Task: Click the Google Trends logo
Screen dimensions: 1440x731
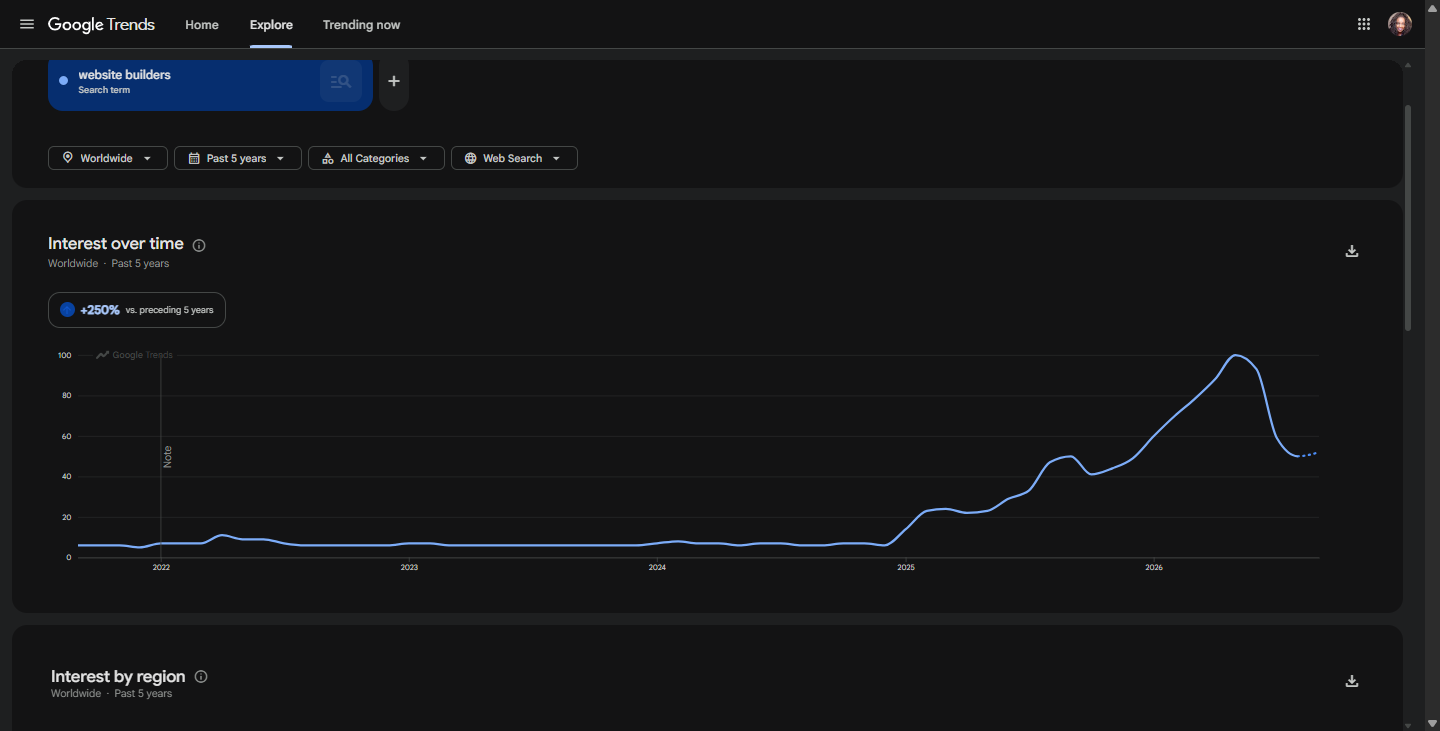Action: click(101, 24)
